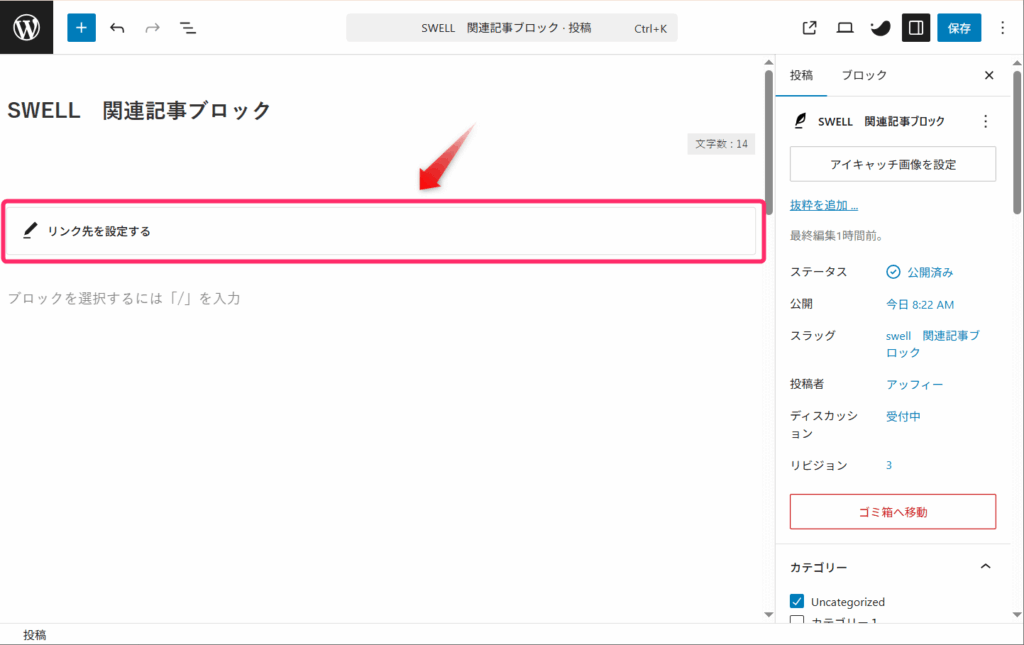Click the pencil icon in link block
This screenshot has height=645, width=1024.
coord(30,230)
